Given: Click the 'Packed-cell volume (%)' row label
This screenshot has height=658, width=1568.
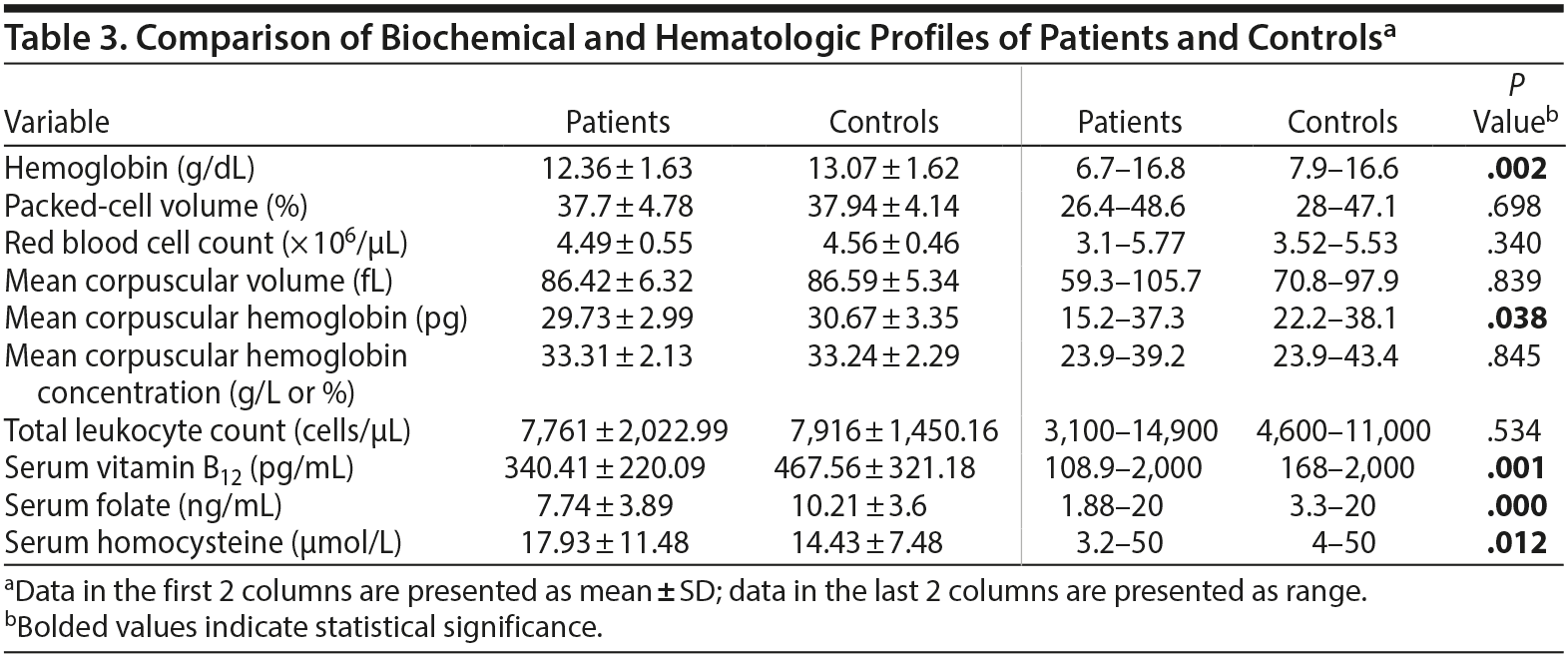Looking at the screenshot, I should 156,206.
